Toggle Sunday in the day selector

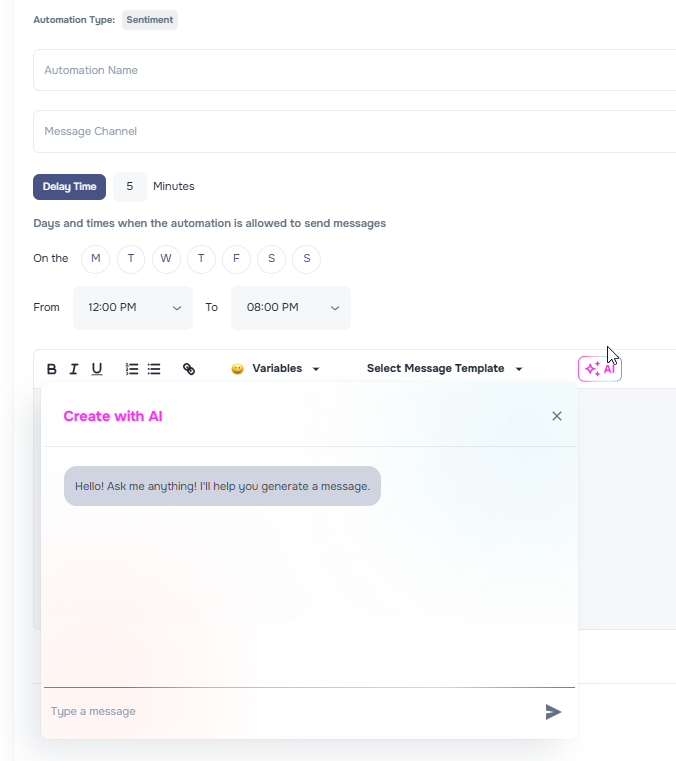306,259
